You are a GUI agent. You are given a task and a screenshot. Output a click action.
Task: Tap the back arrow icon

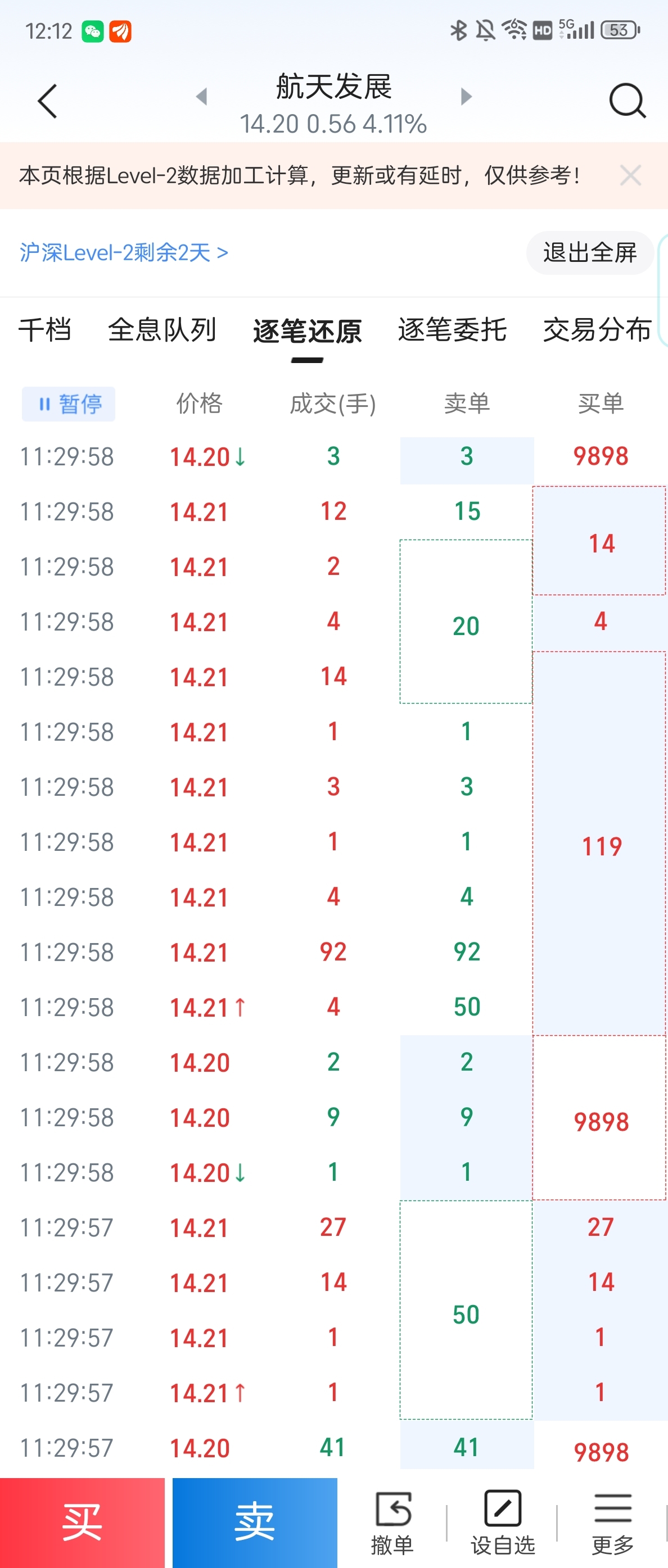(47, 101)
